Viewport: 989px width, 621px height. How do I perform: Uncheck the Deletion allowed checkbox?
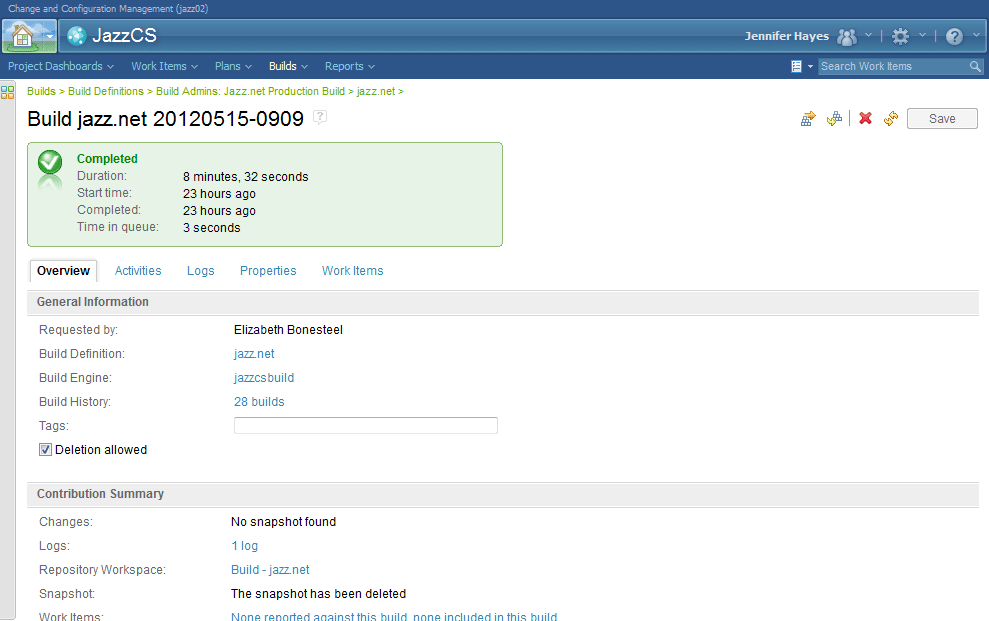click(45, 450)
